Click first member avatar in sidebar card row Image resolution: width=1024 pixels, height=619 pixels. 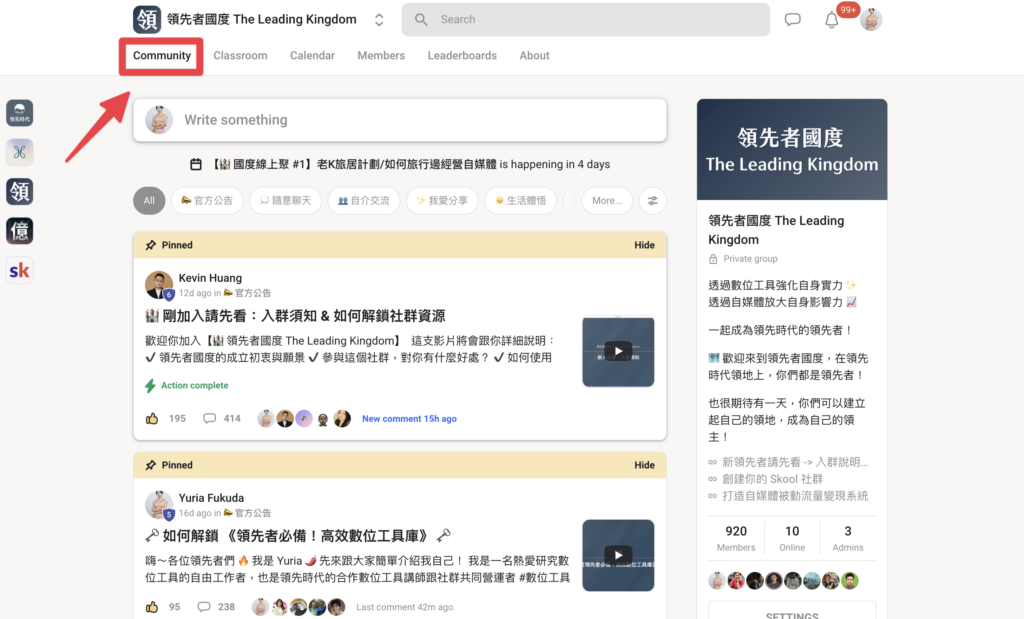coord(717,580)
